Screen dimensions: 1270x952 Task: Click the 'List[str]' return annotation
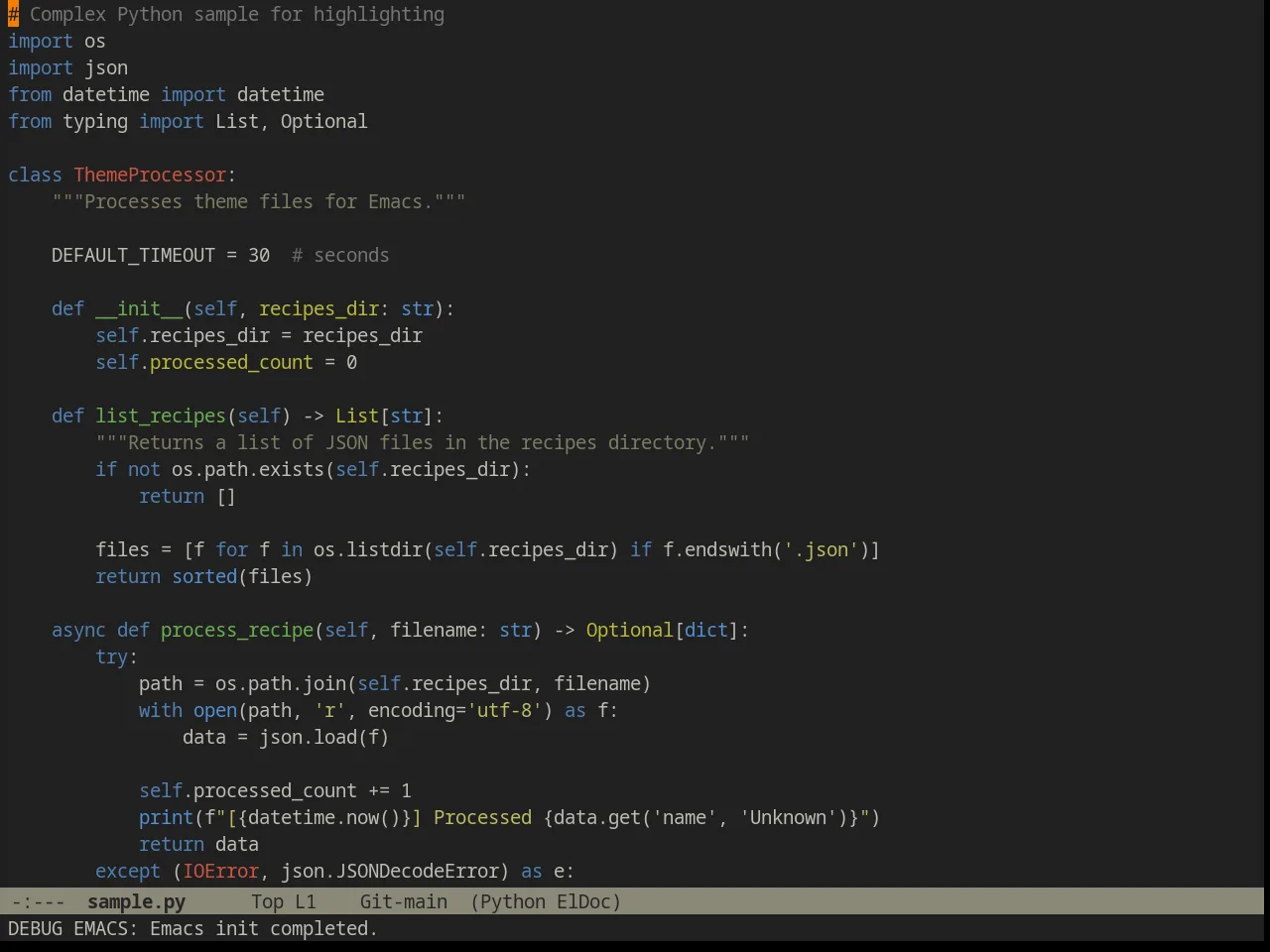click(x=384, y=416)
